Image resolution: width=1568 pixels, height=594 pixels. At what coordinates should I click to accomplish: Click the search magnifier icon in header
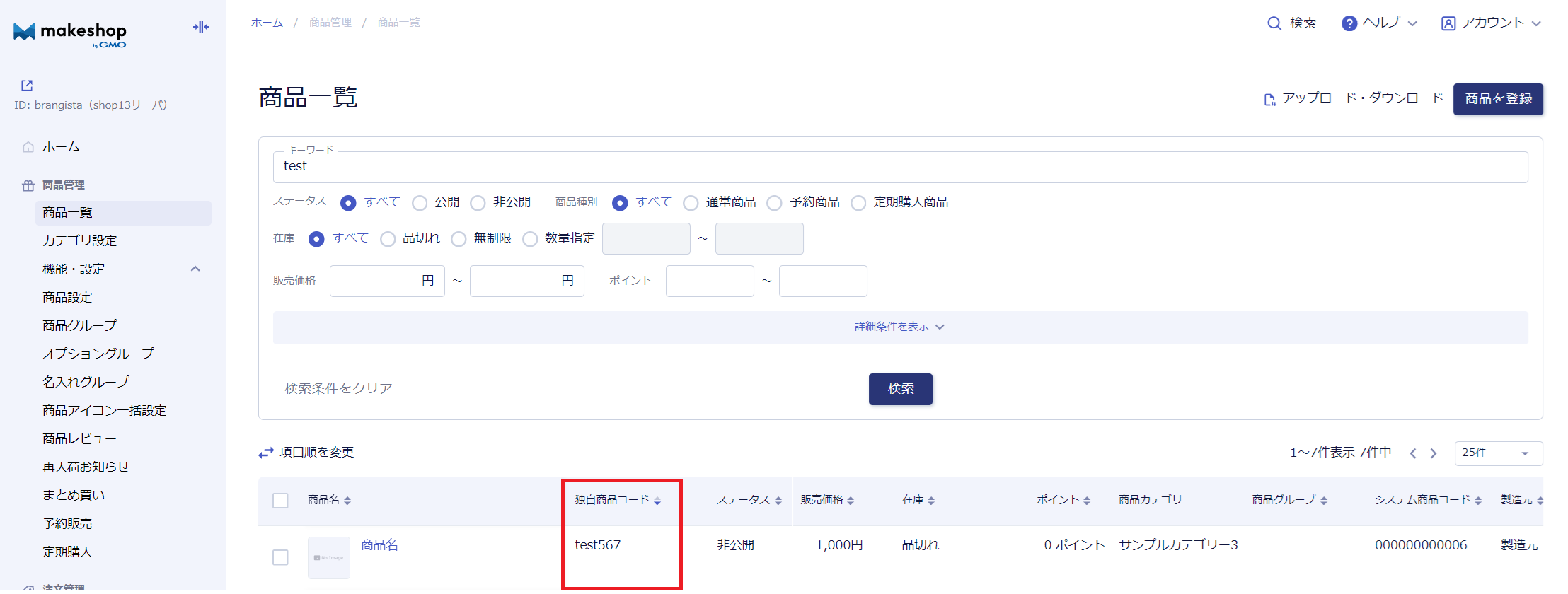1274,23
